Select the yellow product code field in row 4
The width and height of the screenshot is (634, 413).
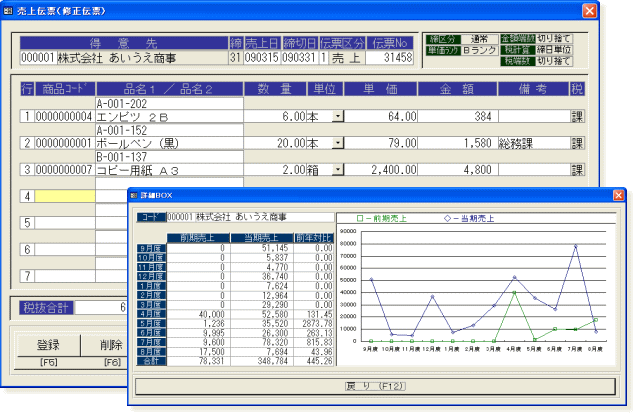[65, 196]
